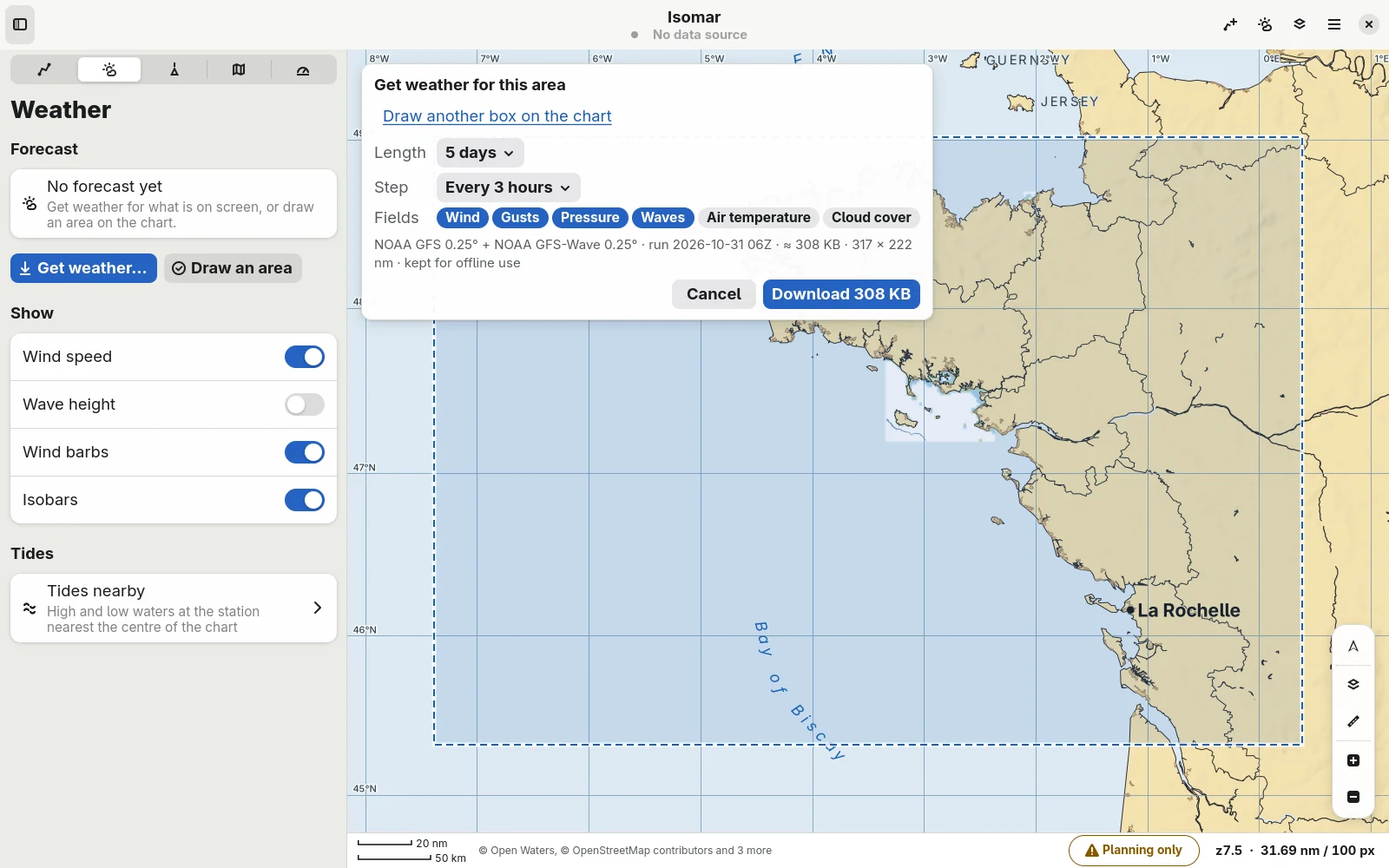Viewport: 1389px width, 868px height.
Task: Close the Isomar window
Action: point(1369,24)
